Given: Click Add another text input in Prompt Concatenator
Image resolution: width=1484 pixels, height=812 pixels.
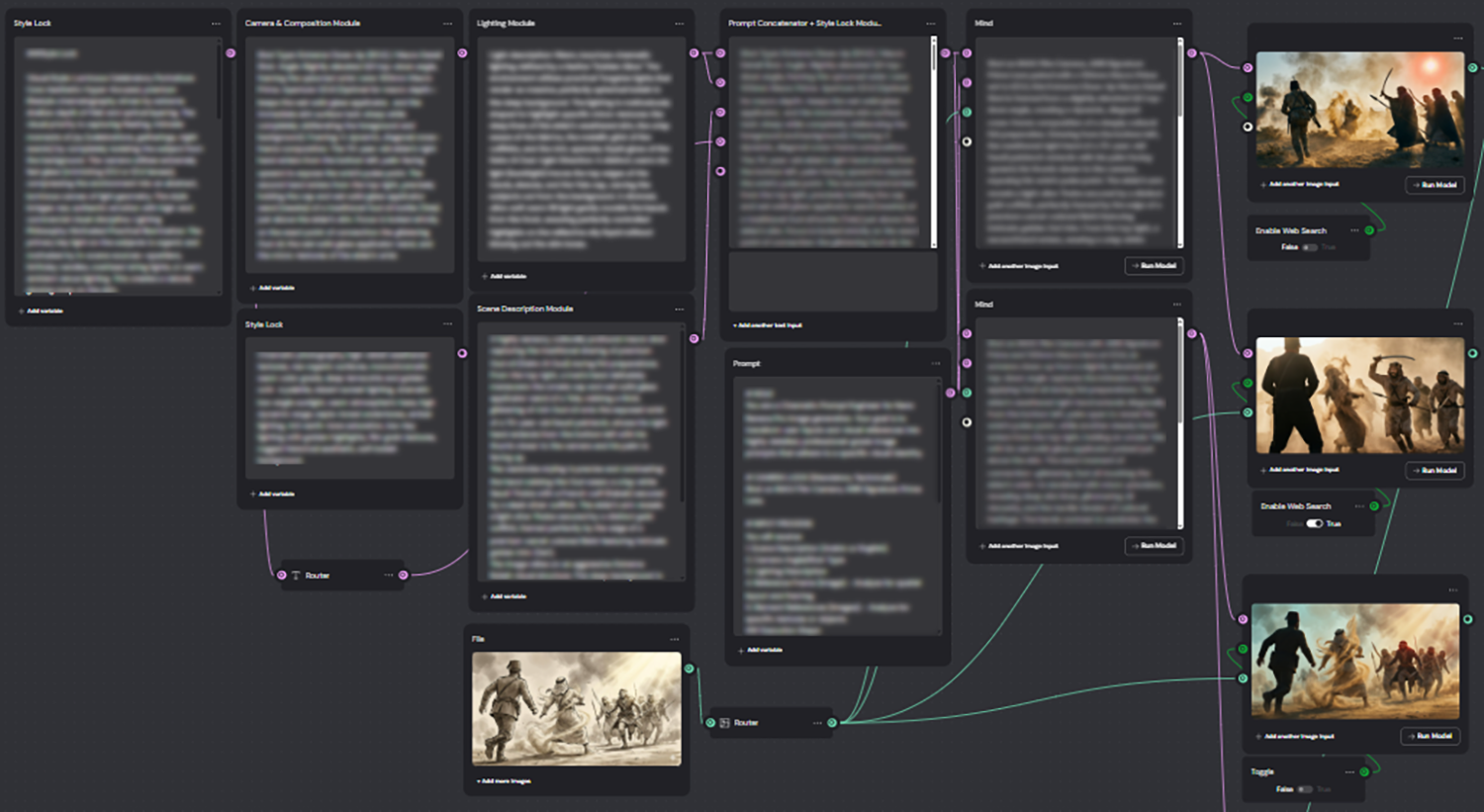Looking at the screenshot, I should point(768,325).
